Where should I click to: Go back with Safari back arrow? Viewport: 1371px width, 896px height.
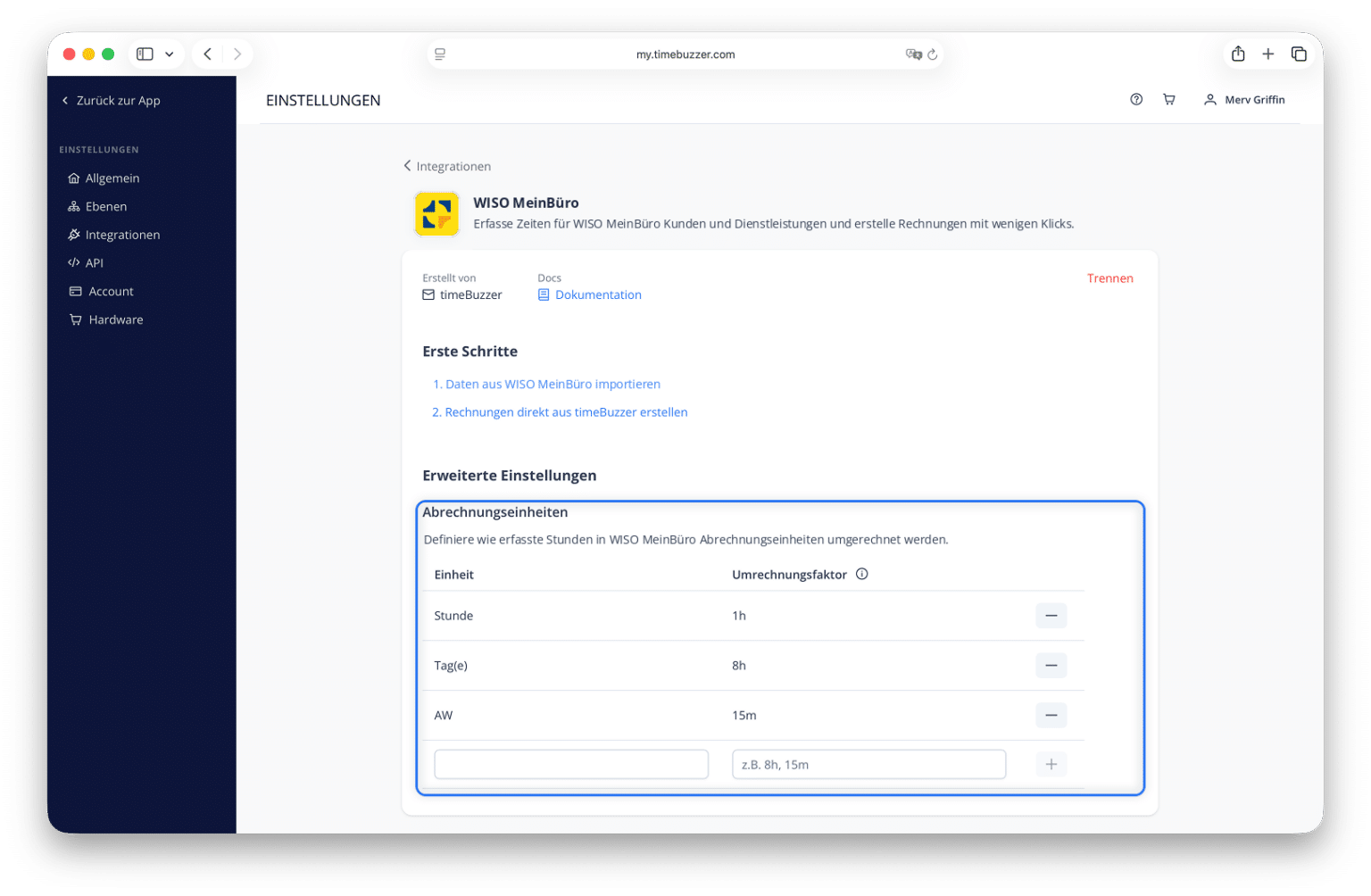(x=208, y=54)
